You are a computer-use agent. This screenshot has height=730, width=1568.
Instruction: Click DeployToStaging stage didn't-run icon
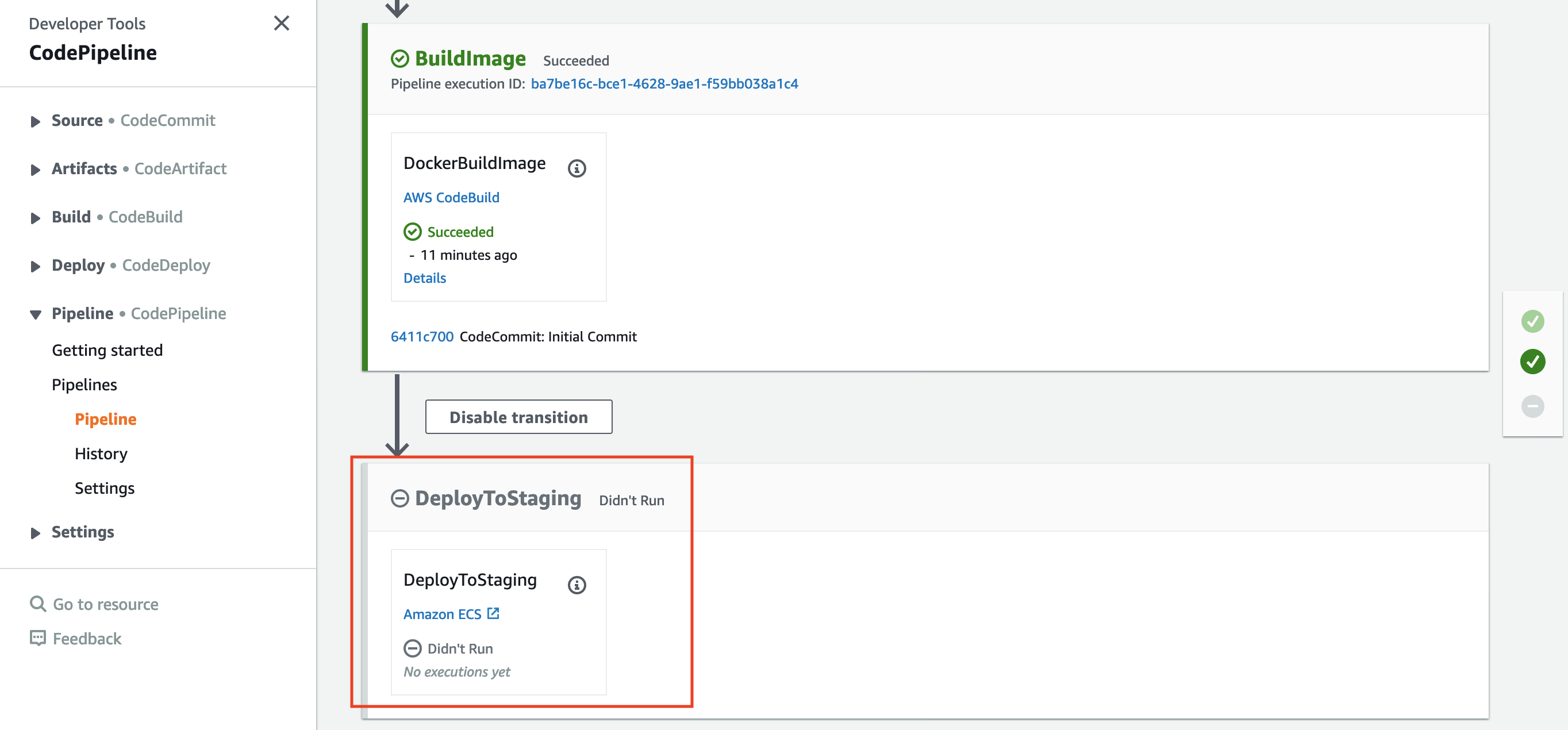point(399,498)
